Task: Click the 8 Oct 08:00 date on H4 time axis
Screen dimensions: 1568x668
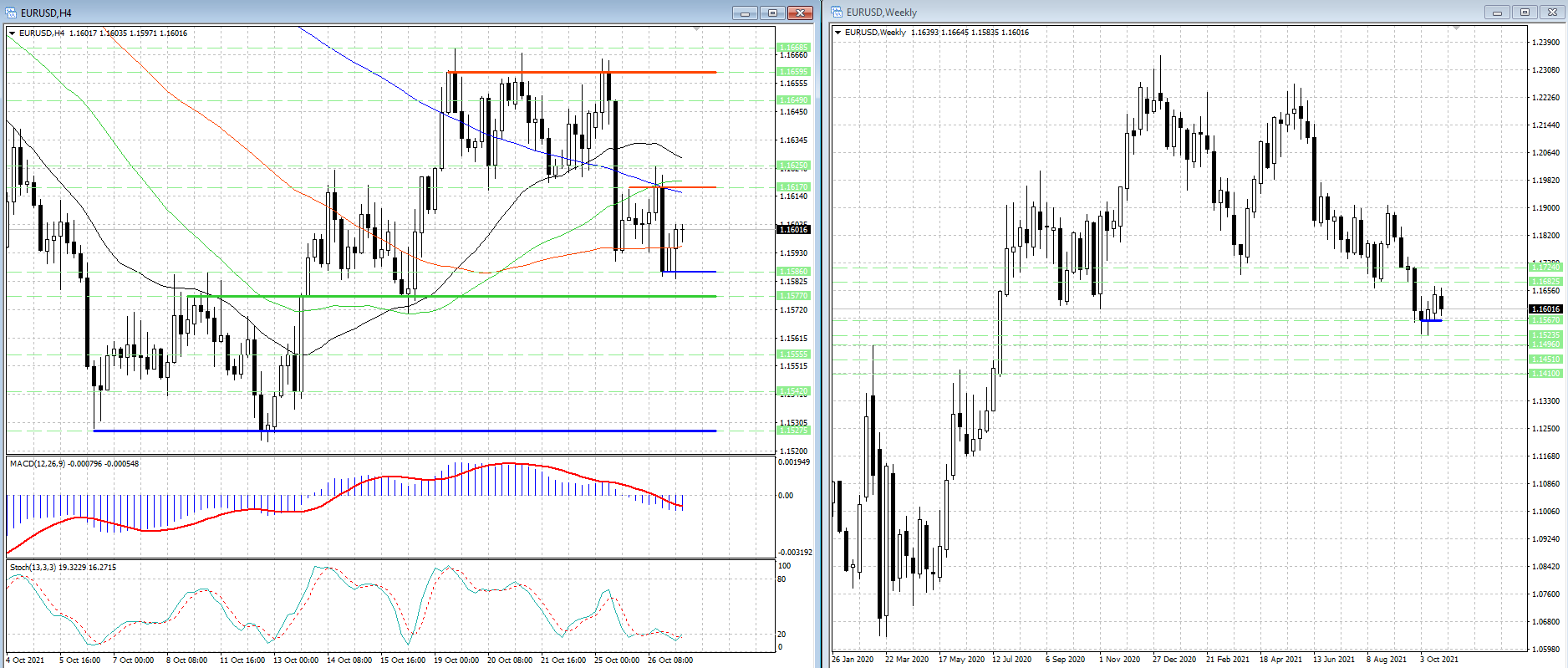Action: (186, 660)
